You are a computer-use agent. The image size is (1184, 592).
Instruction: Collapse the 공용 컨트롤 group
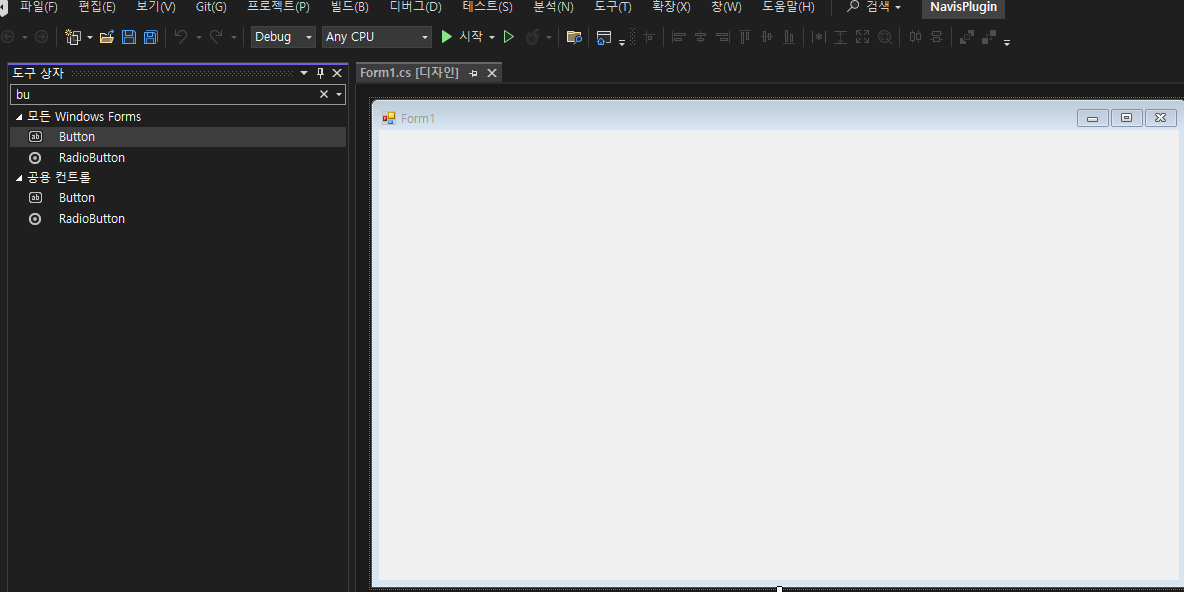click(18, 177)
